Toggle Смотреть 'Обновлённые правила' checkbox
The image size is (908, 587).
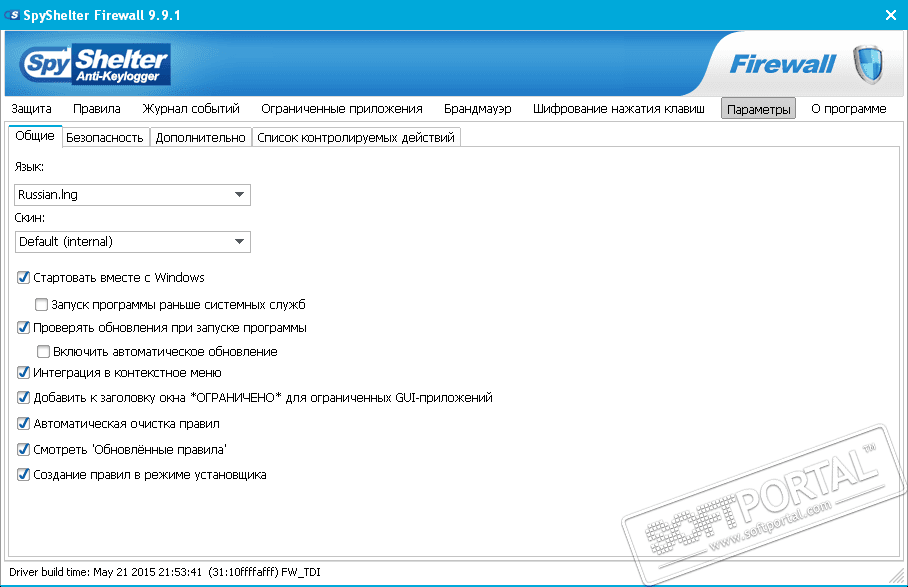pos(23,449)
